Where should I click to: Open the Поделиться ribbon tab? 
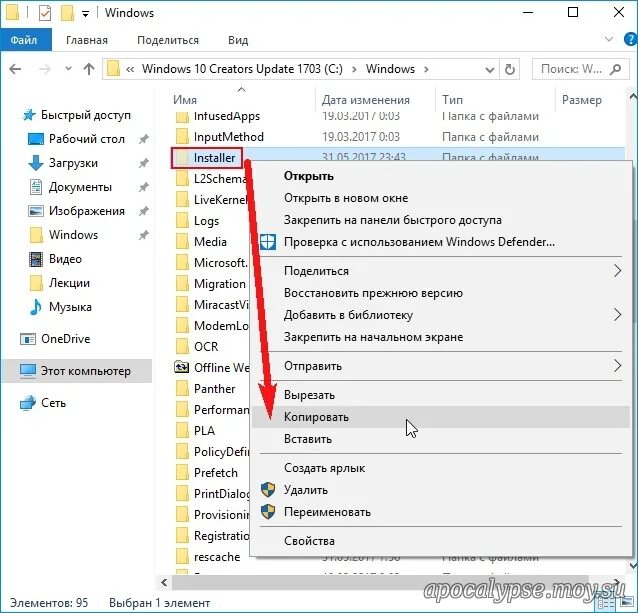click(x=168, y=40)
